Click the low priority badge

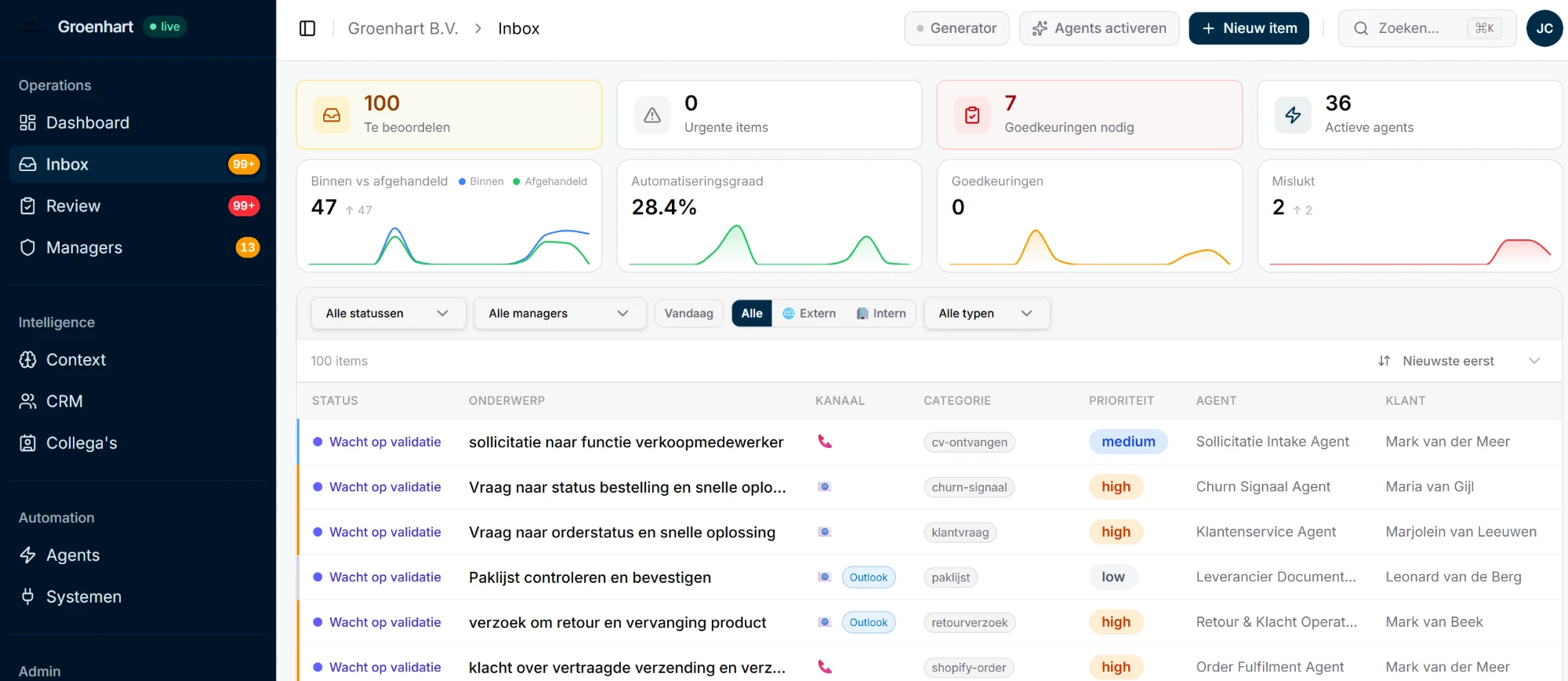1113,577
